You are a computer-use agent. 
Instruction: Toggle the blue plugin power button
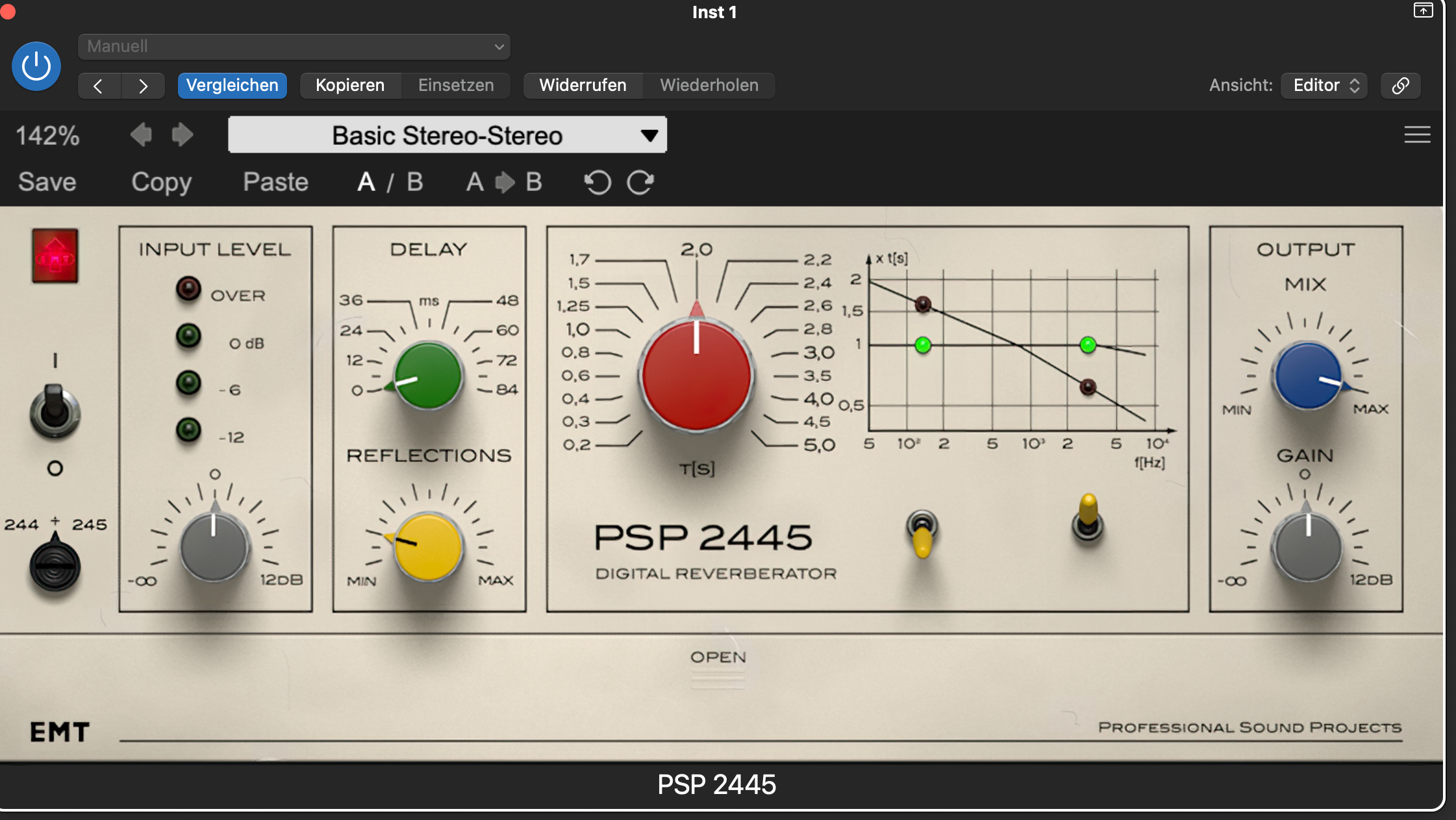click(x=36, y=66)
